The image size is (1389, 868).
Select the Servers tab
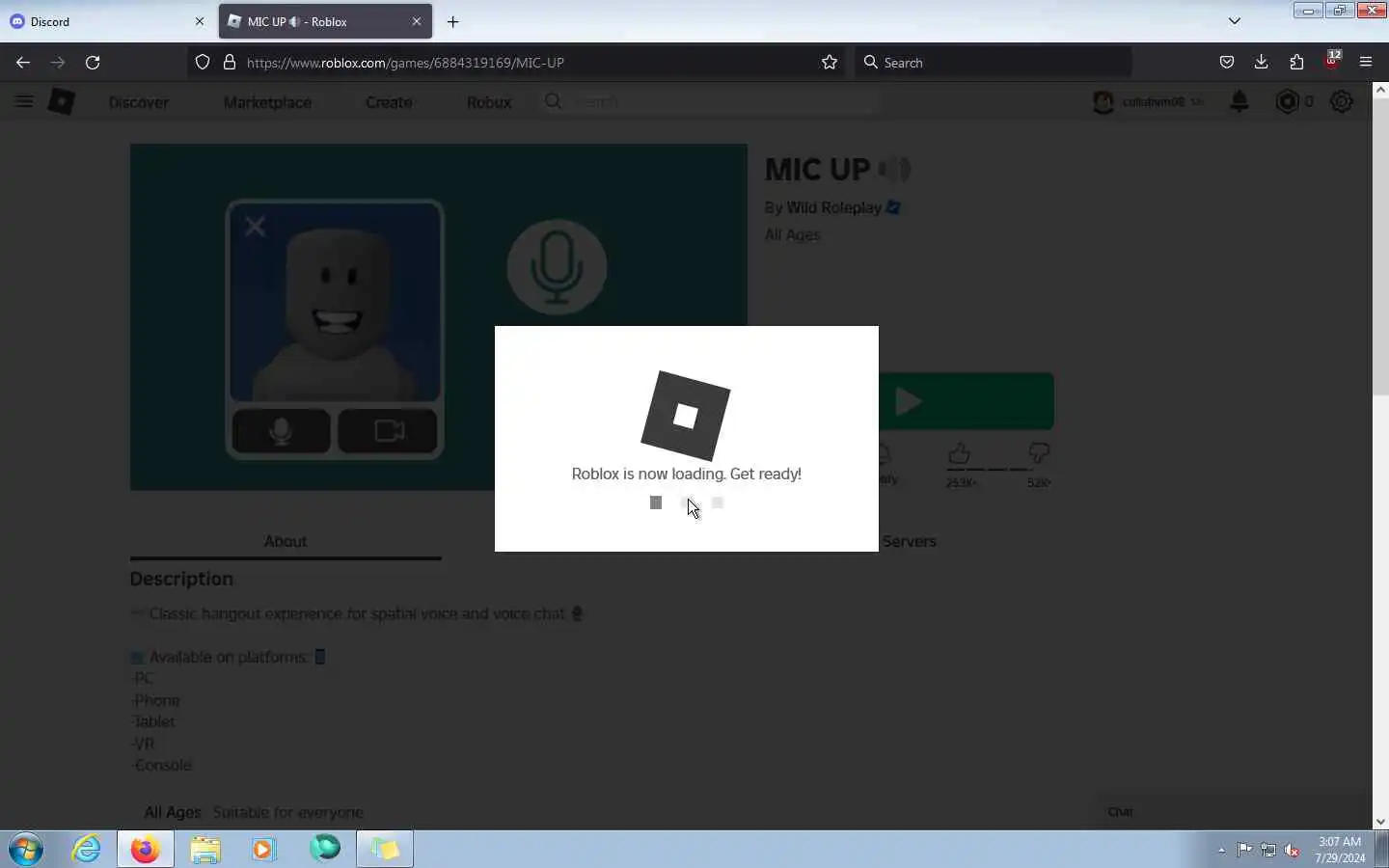[910, 541]
